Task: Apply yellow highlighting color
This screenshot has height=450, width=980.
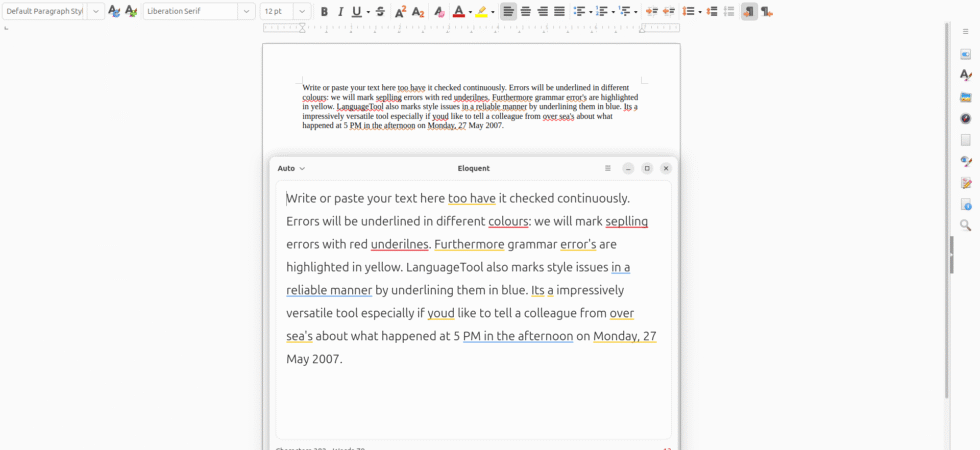Action: pos(481,11)
